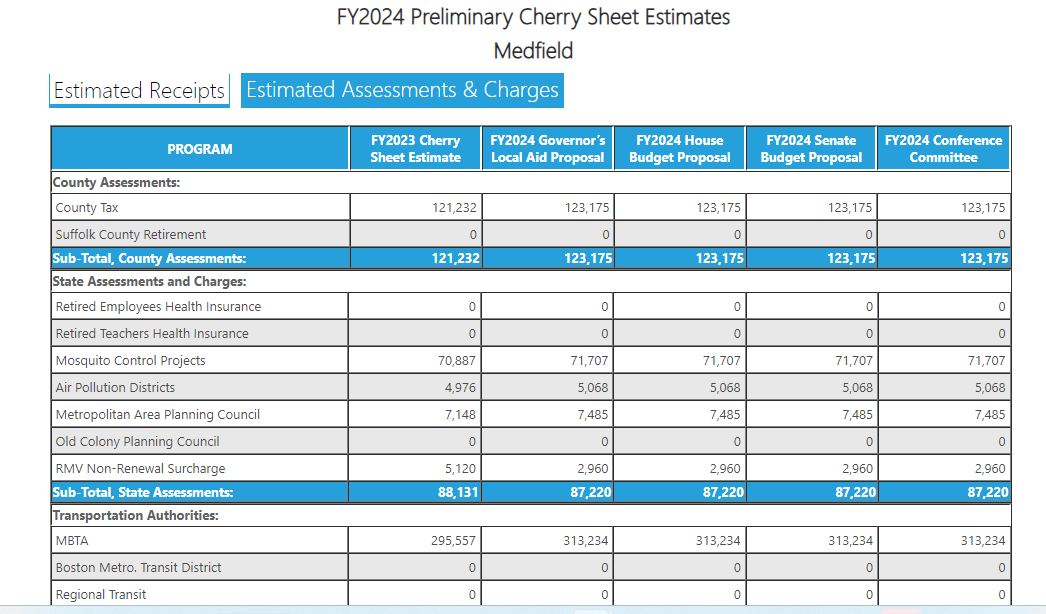Select FY2024 Conference Committee column header
The width and height of the screenshot is (1046, 614).
(943, 149)
